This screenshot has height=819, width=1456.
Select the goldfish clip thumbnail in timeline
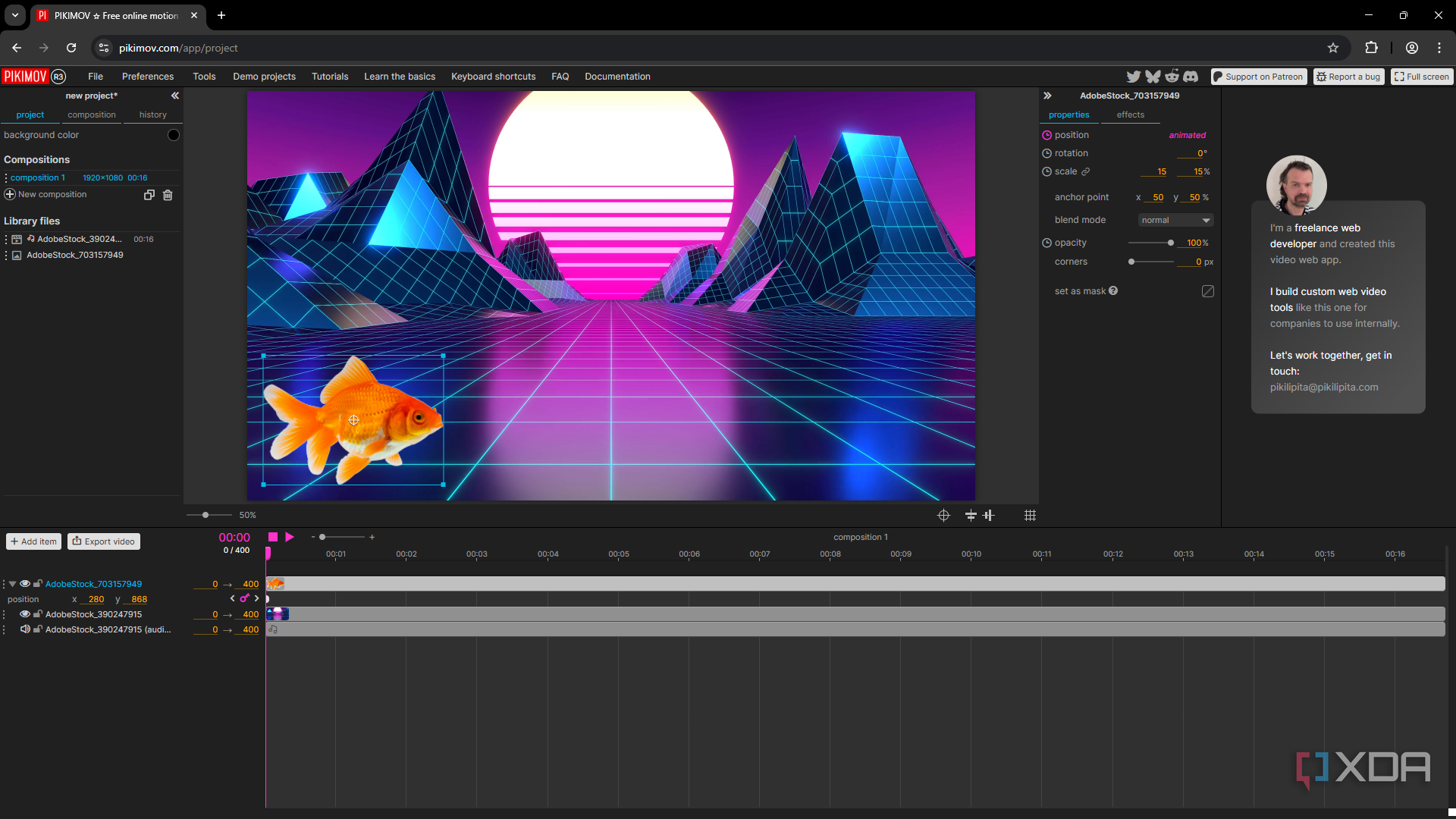(x=276, y=584)
